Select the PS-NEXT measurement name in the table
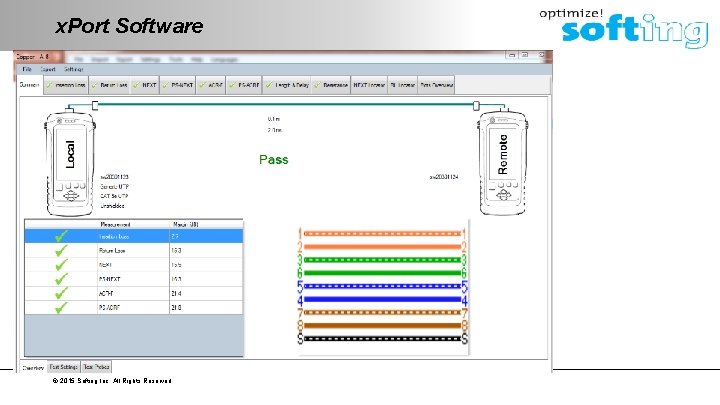Screen dimensions: 720x405 click(109, 279)
